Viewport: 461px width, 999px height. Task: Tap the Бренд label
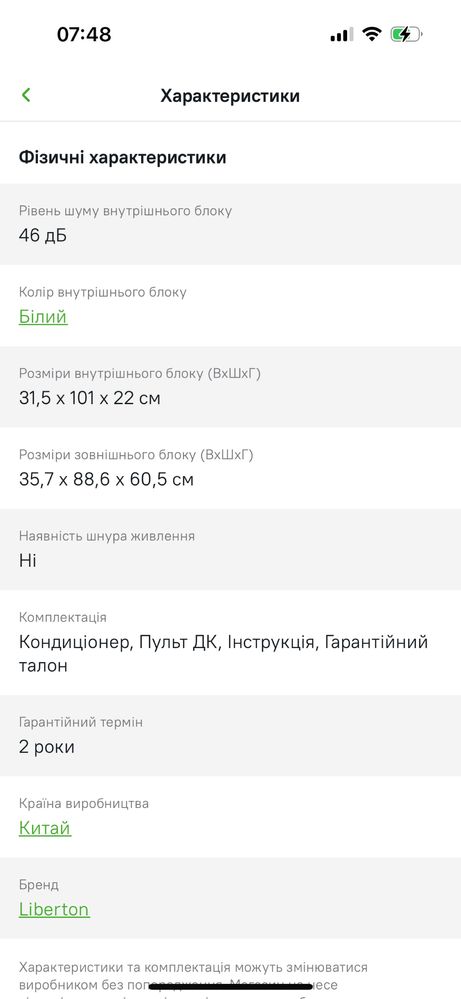tap(39, 884)
